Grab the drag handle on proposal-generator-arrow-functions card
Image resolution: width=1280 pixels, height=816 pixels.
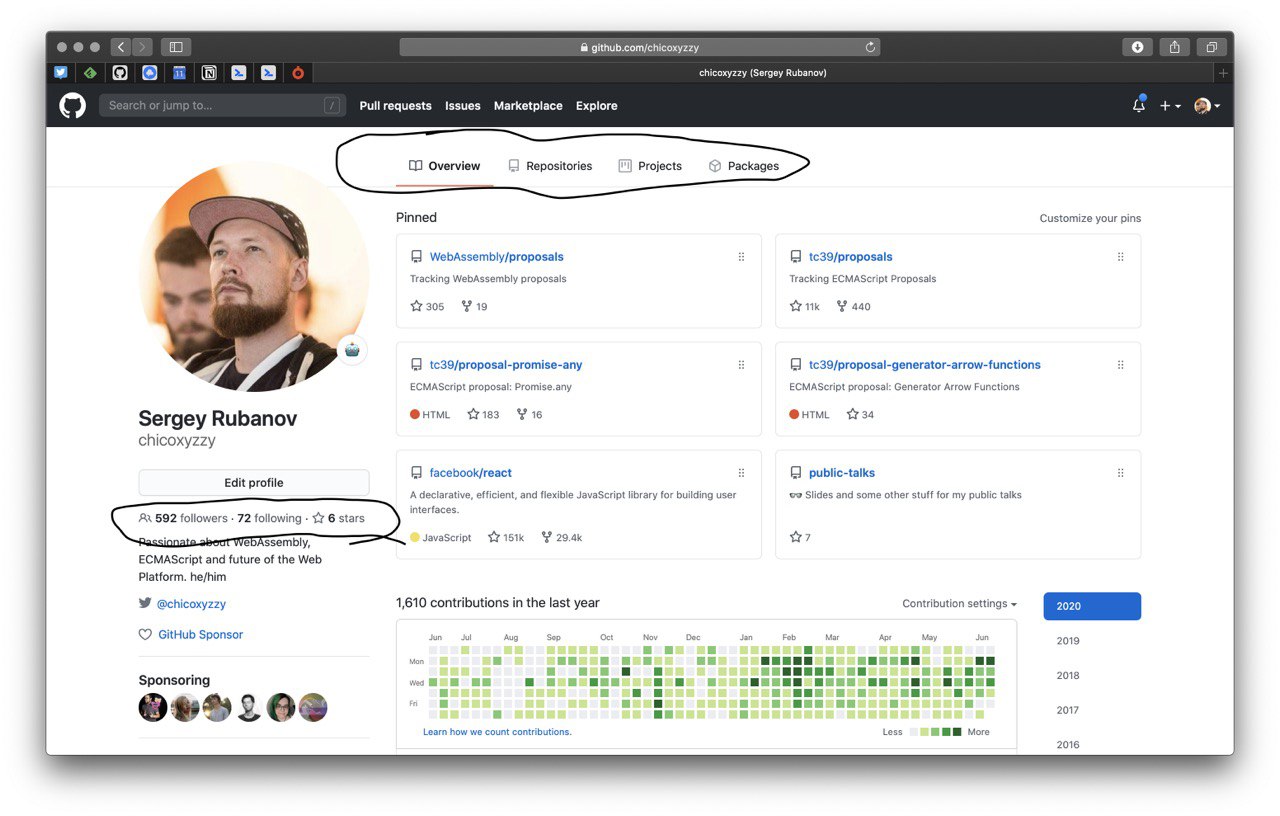1120,365
